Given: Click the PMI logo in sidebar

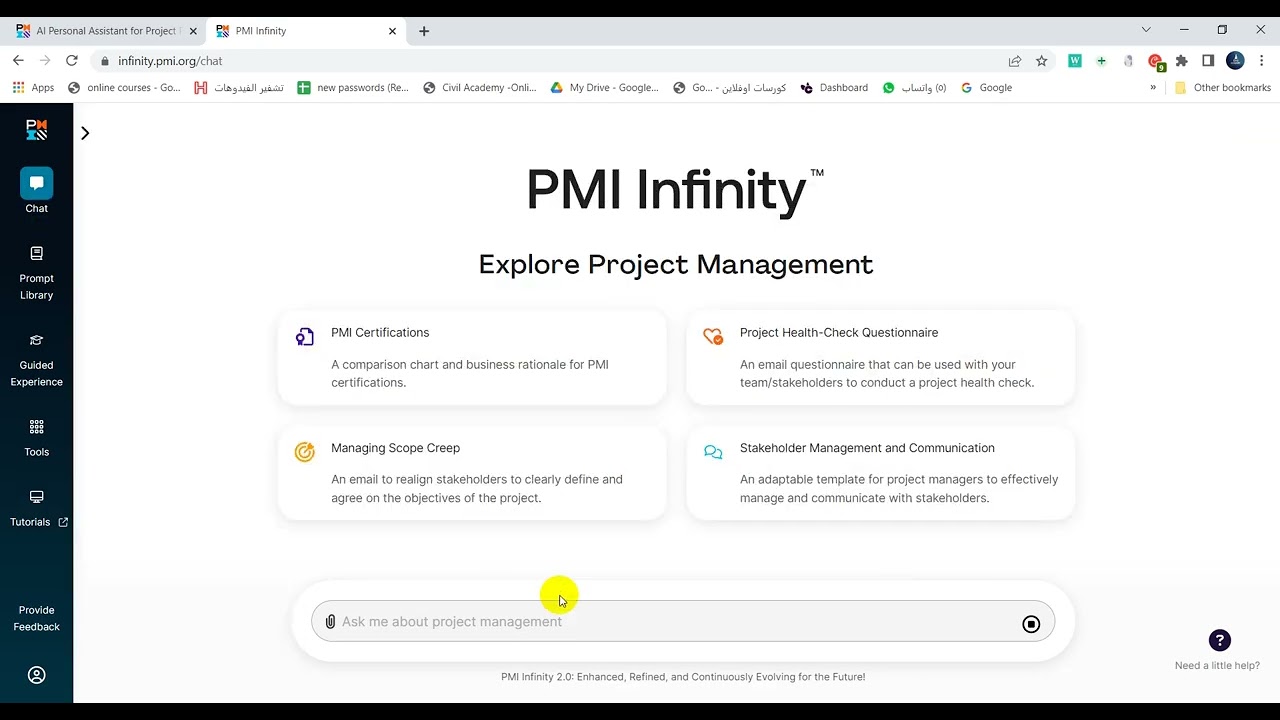Looking at the screenshot, I should pyautogui.click(x=37, y=130).
